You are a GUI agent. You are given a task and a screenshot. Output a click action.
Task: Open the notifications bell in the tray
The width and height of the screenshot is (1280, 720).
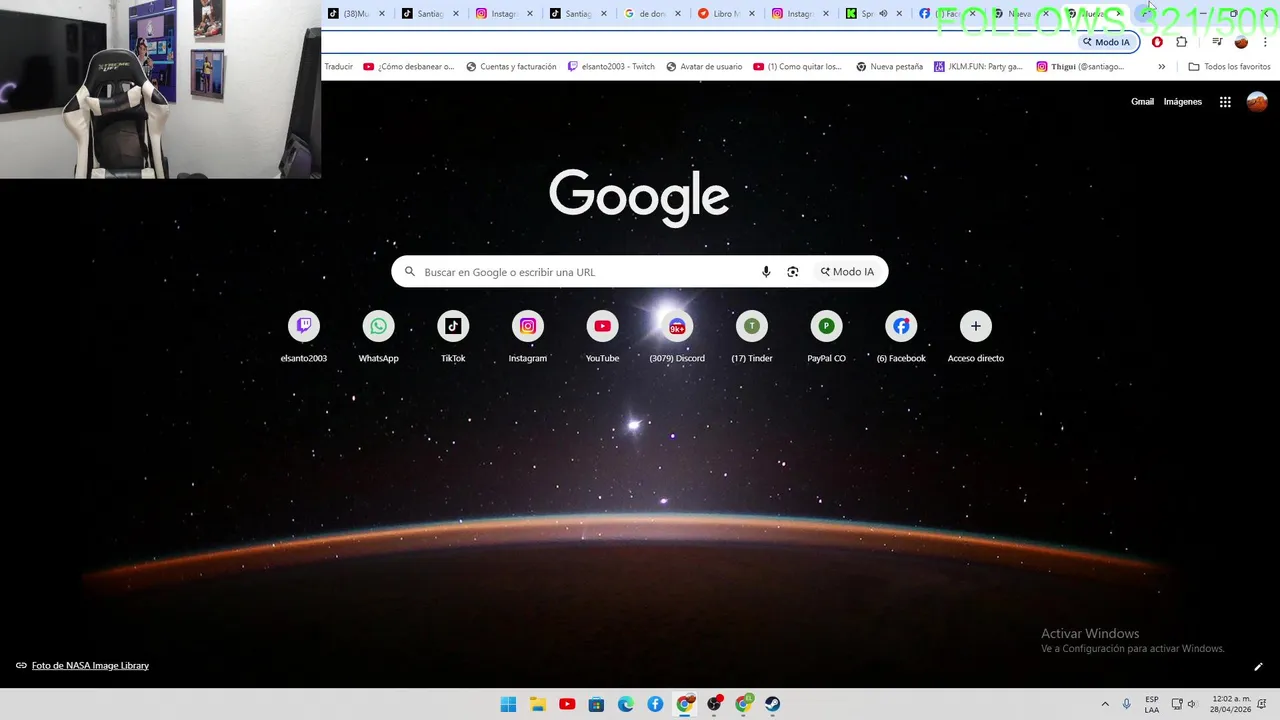click(x=1262, y=704)
